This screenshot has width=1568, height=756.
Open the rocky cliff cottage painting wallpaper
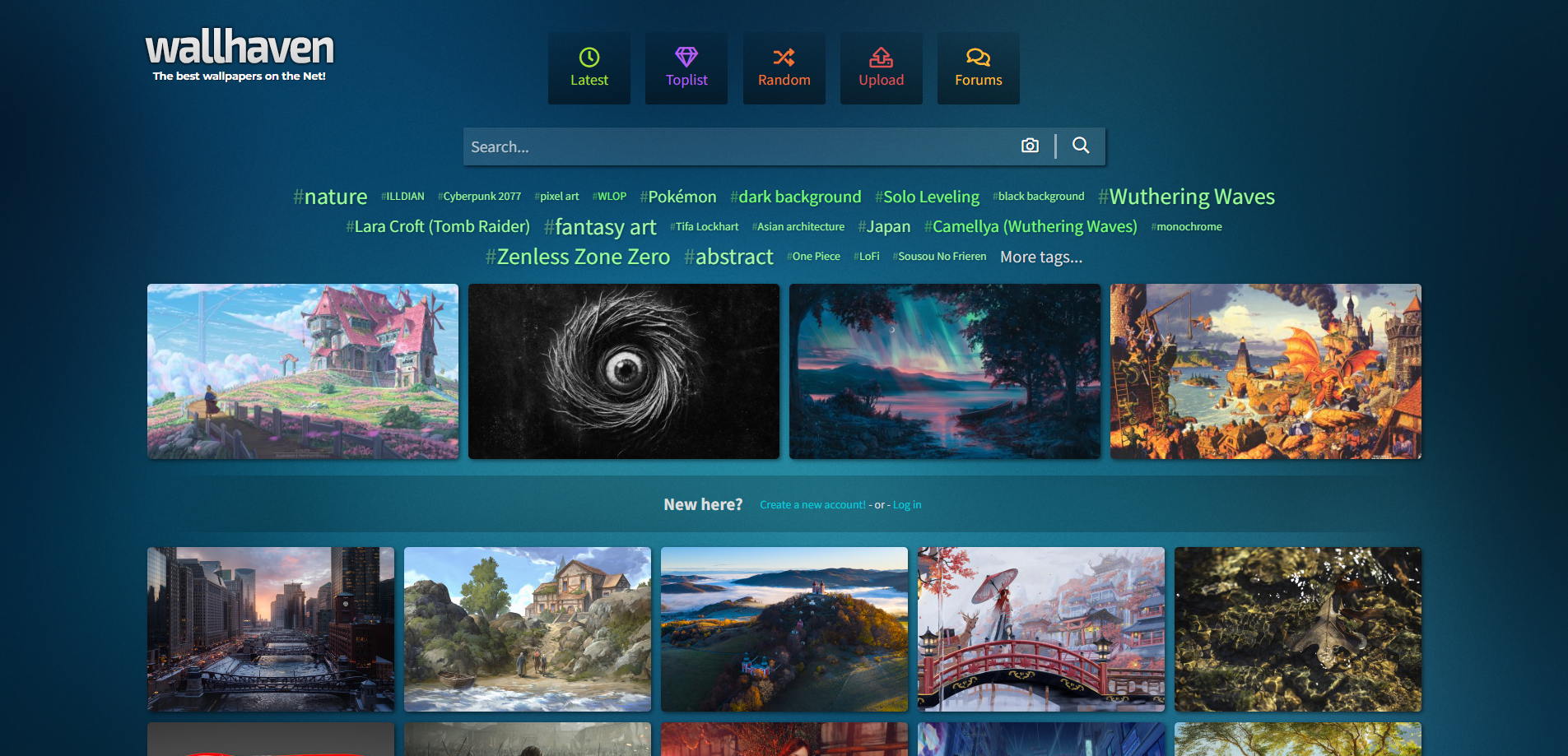528,629
